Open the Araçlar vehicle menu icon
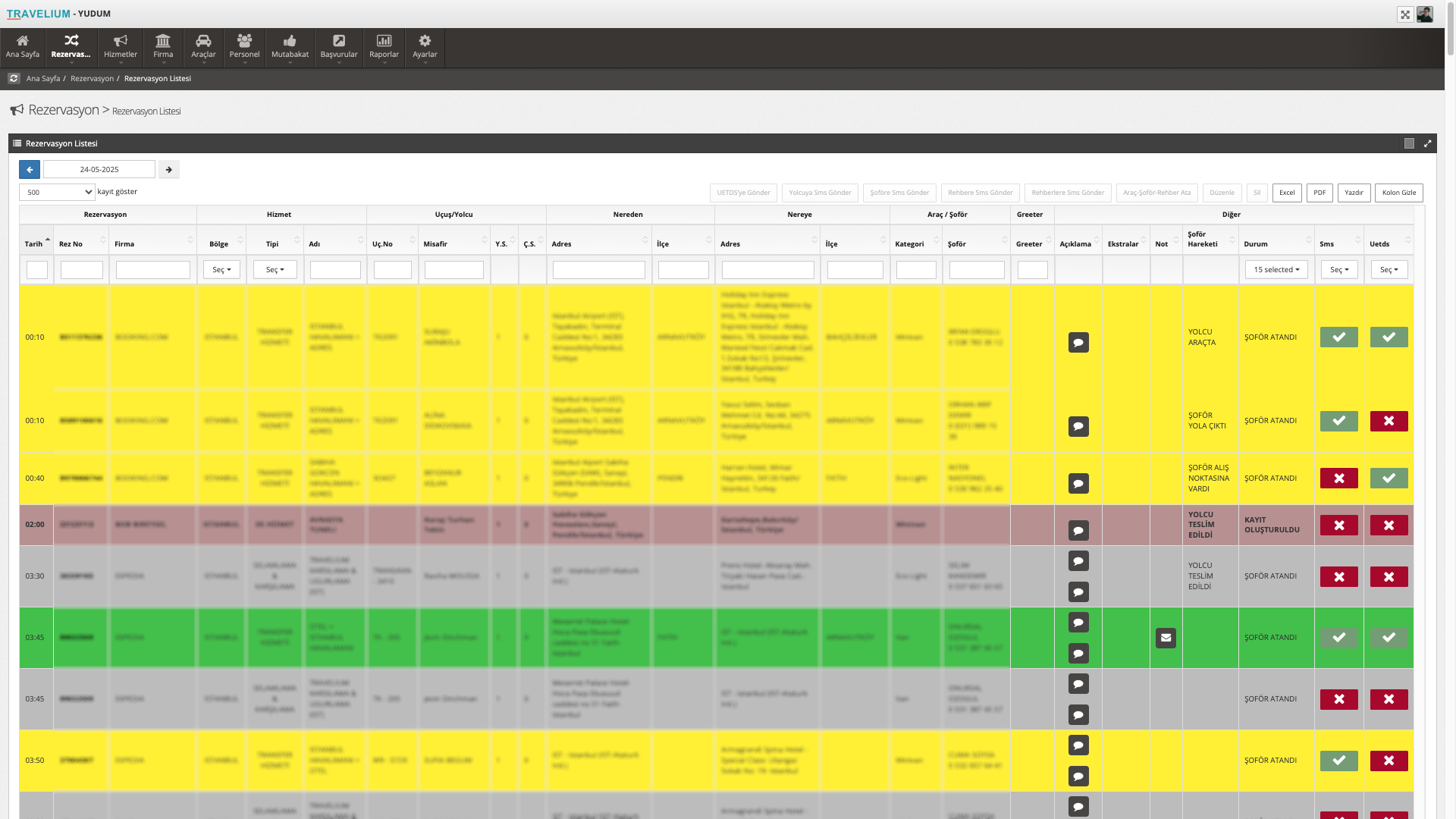The height and width of the screenshot is (819, 1456). [x=202, y=41]
